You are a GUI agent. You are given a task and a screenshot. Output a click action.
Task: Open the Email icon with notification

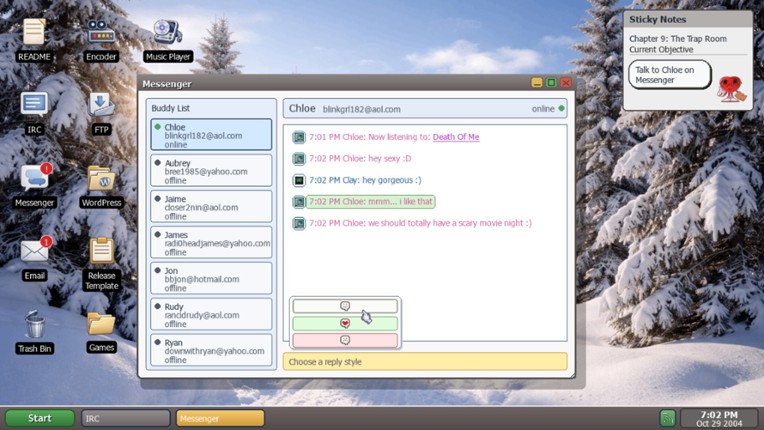click(35, 254)
